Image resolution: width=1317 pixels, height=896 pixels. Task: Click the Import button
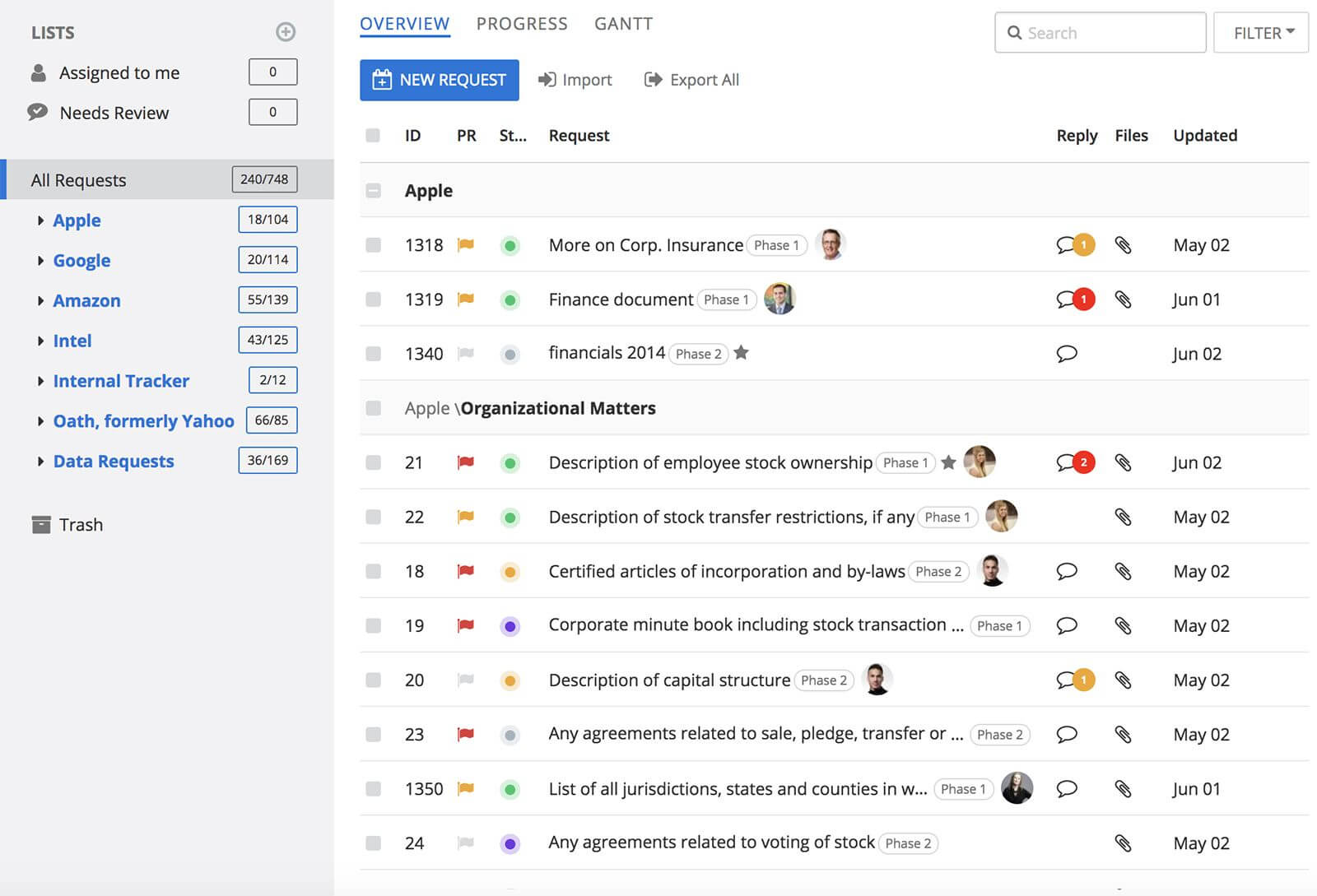click(575, 80)
